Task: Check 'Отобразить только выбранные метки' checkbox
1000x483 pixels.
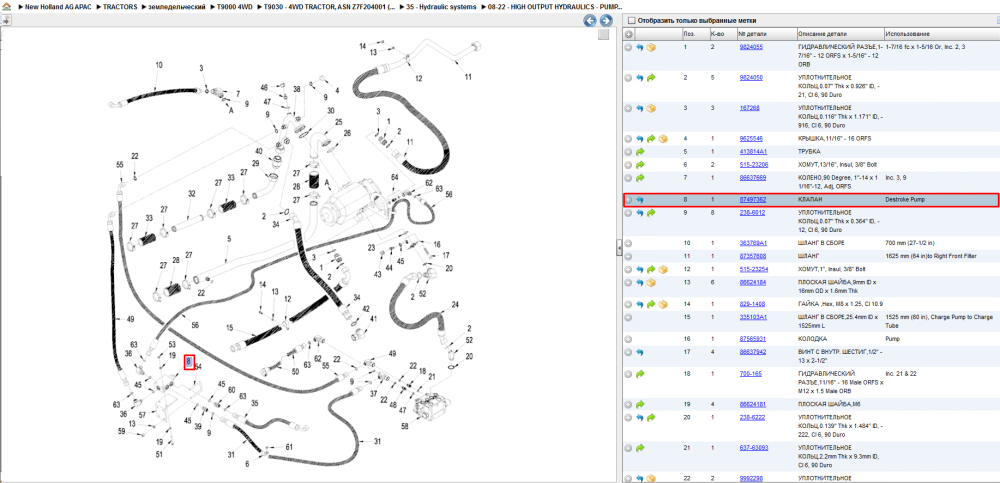Action: (x=631, y=20)
